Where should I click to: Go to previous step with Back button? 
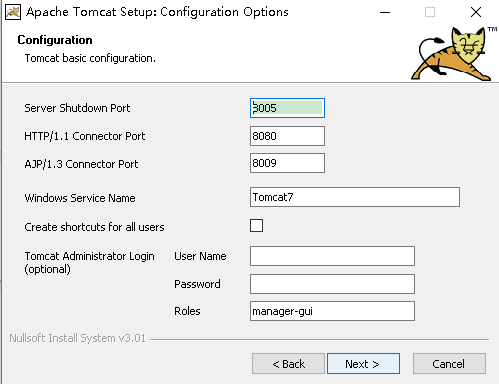click(288, 364)
